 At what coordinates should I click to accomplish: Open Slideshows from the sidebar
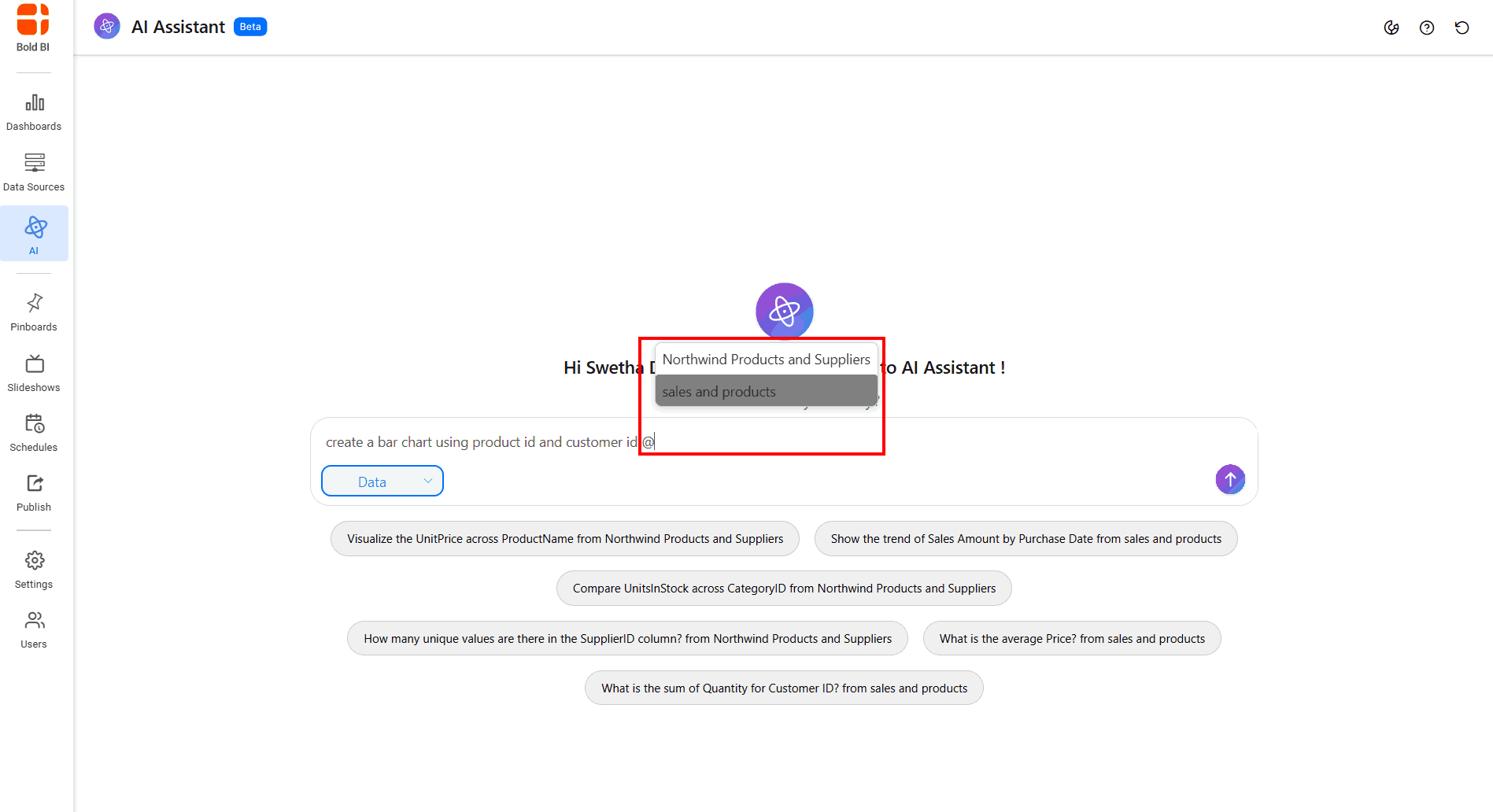coord(34,374)
